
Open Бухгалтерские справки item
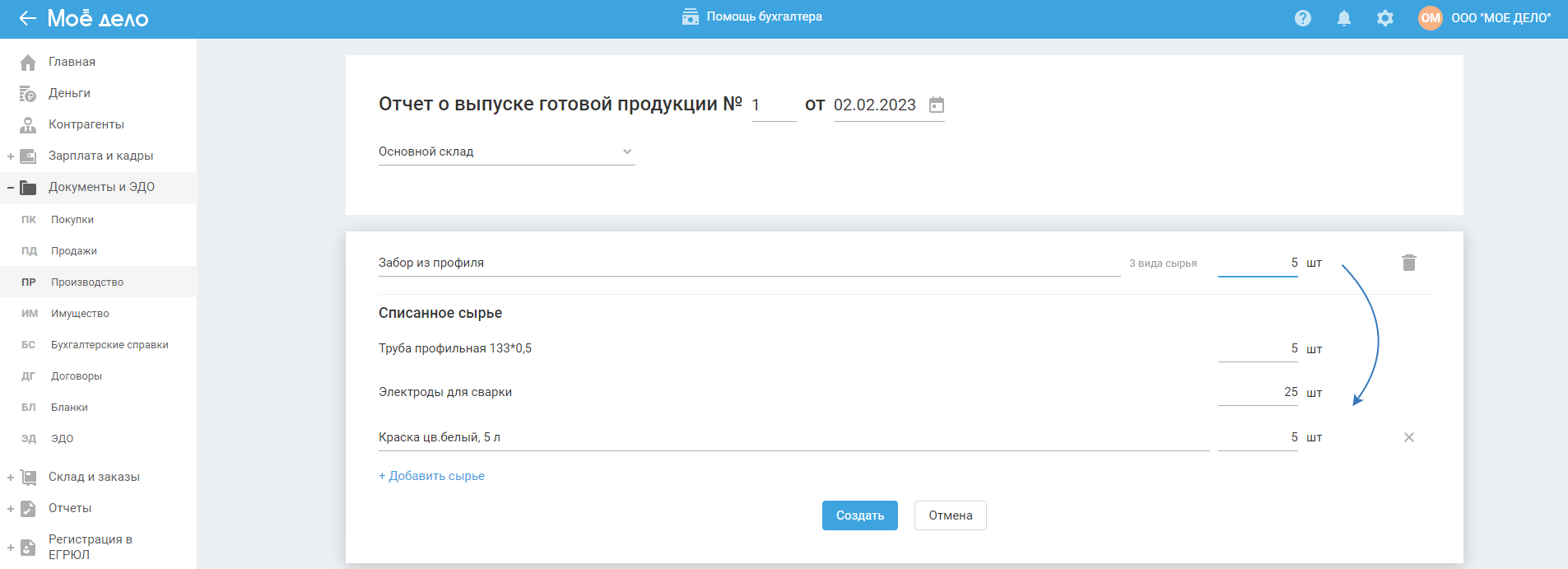coord(98,345)
